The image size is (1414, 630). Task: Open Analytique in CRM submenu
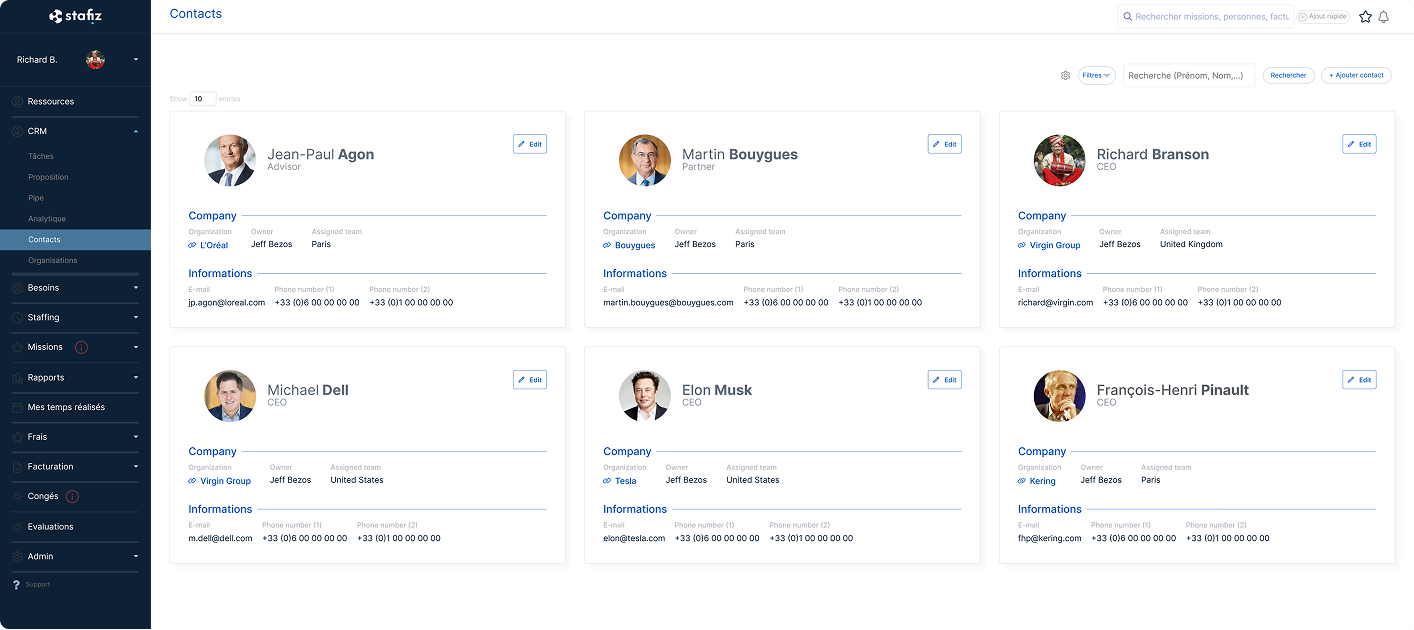click(47, 219)
